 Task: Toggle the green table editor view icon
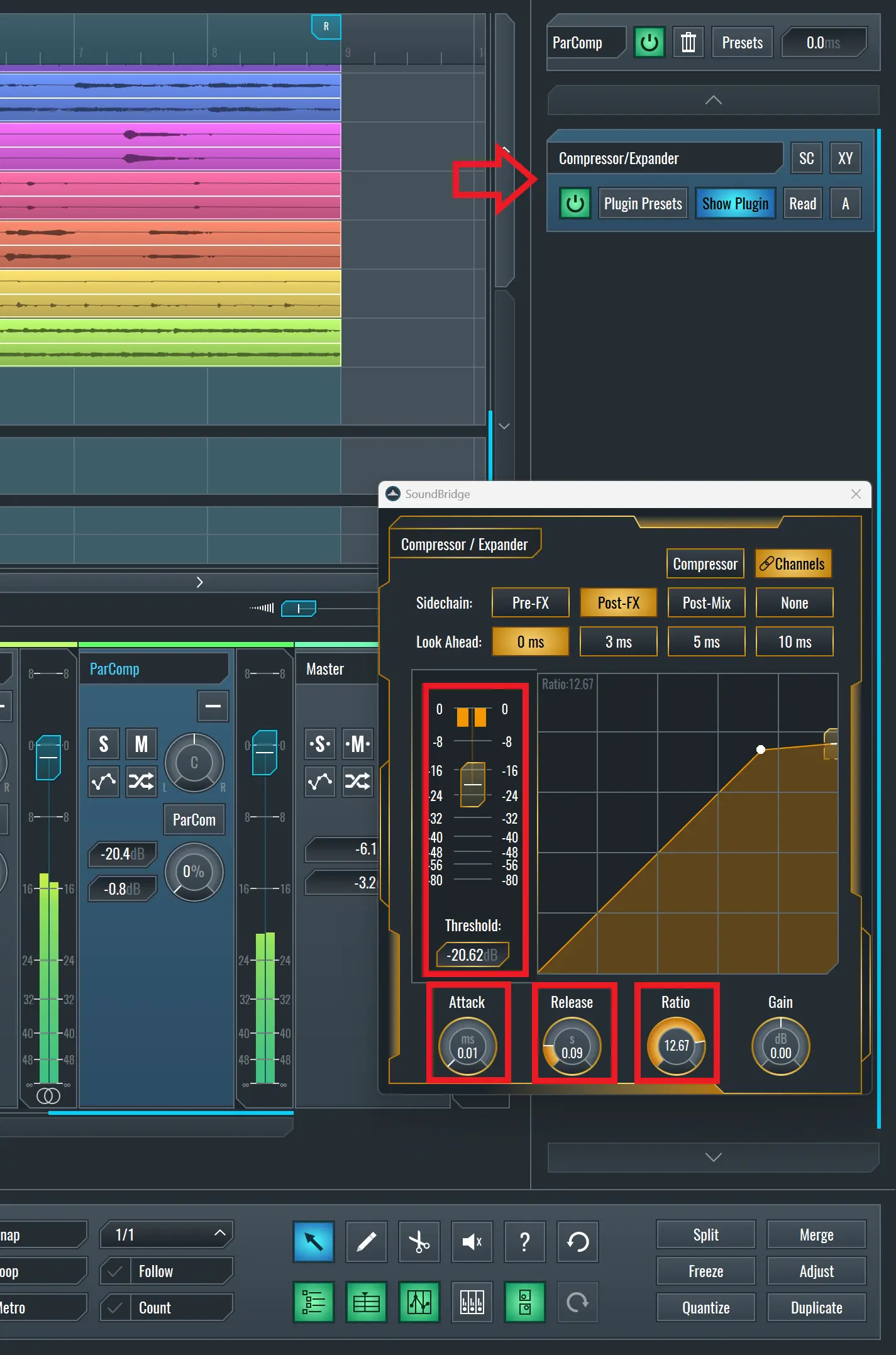(x=367, y=1302)
